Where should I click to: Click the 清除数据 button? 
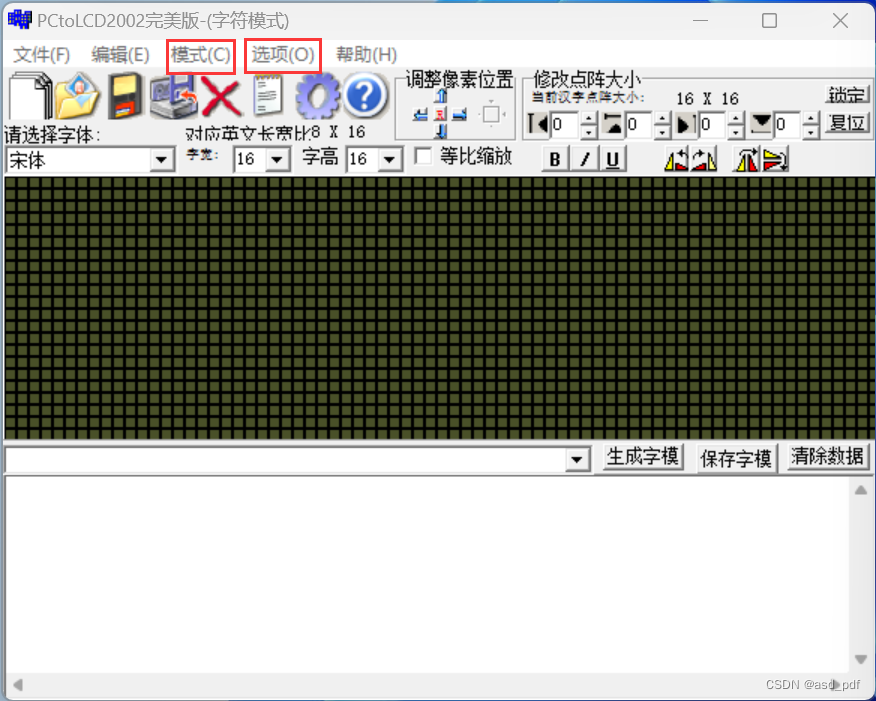coord(827,456)
